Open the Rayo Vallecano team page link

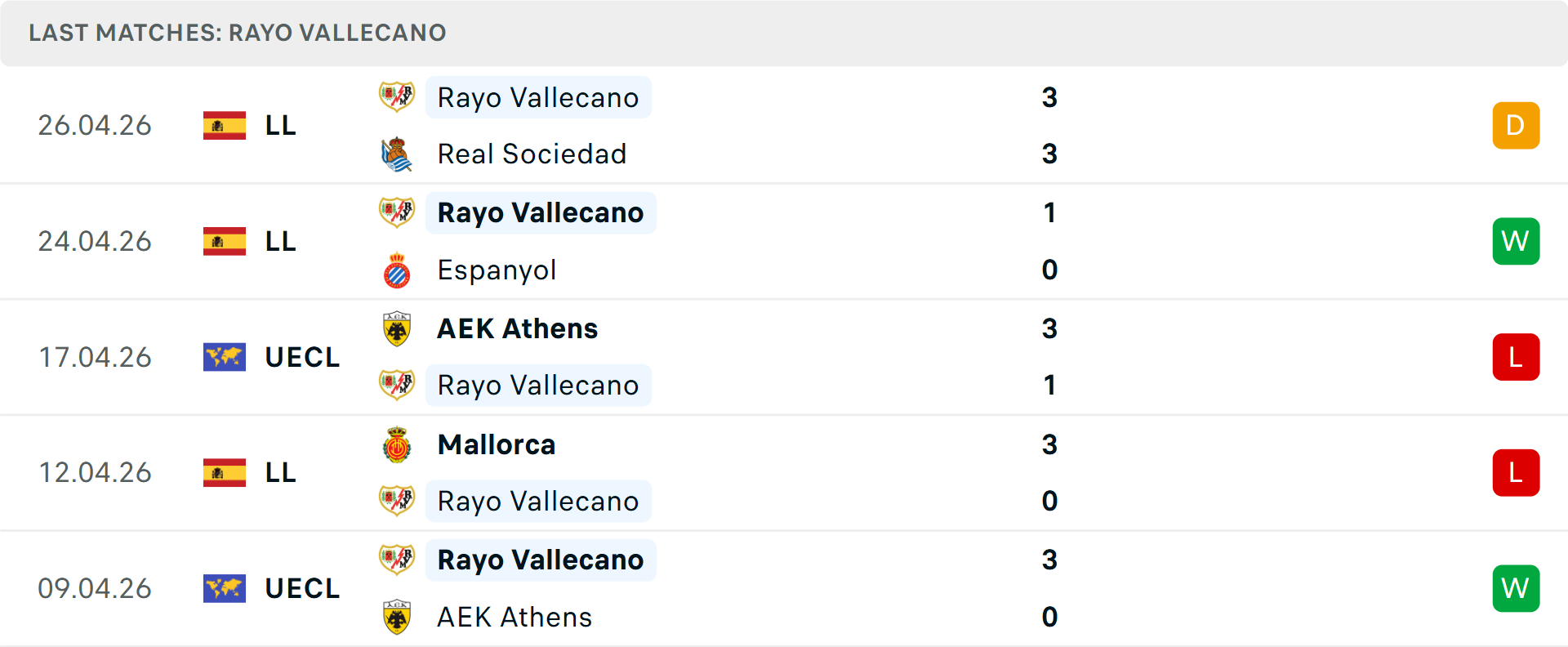pos(538,97)
